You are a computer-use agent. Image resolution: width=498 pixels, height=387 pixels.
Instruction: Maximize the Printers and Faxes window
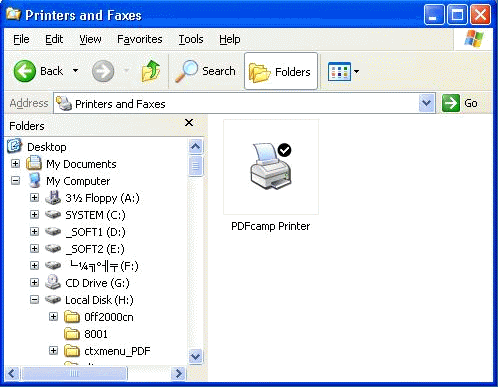(457, 15)
